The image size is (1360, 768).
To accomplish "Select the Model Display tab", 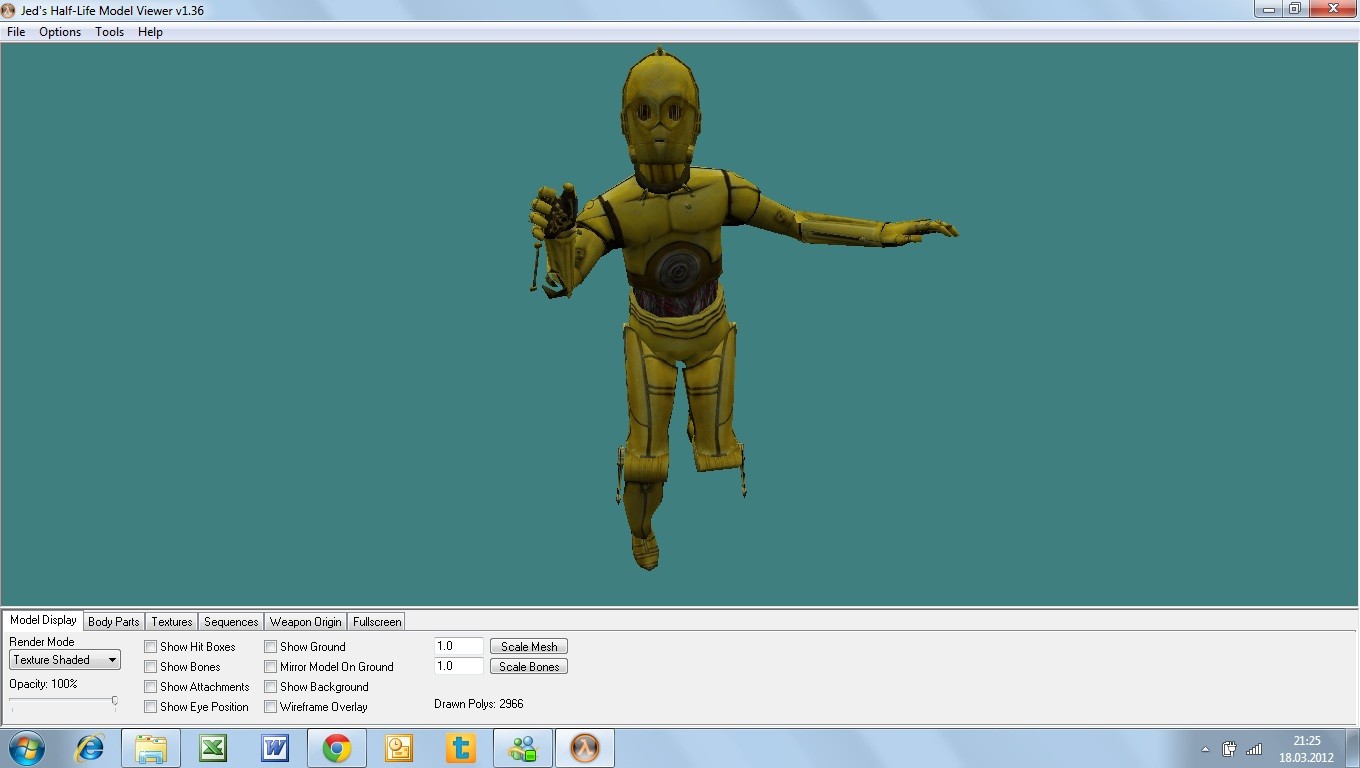I will [x=43, y=620].
